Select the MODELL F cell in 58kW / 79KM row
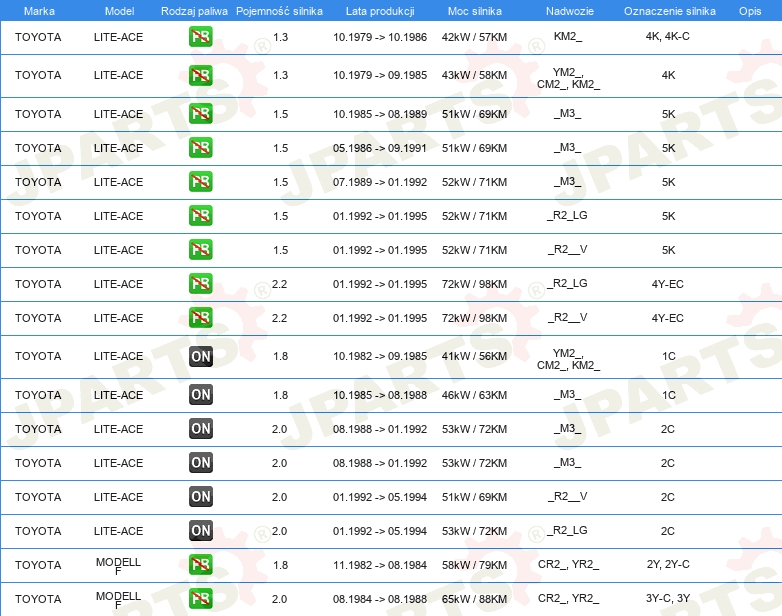 pyautogui.click(x=118, y=566)
